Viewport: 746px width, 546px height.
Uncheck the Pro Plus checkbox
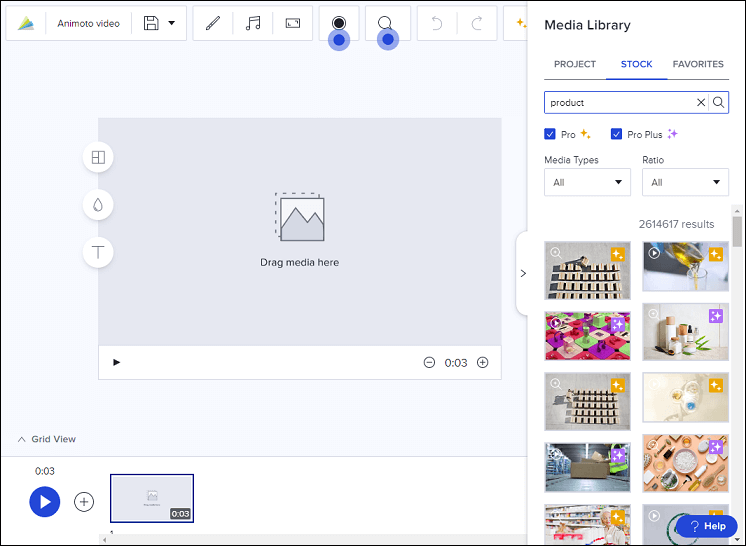coord(616,134)
